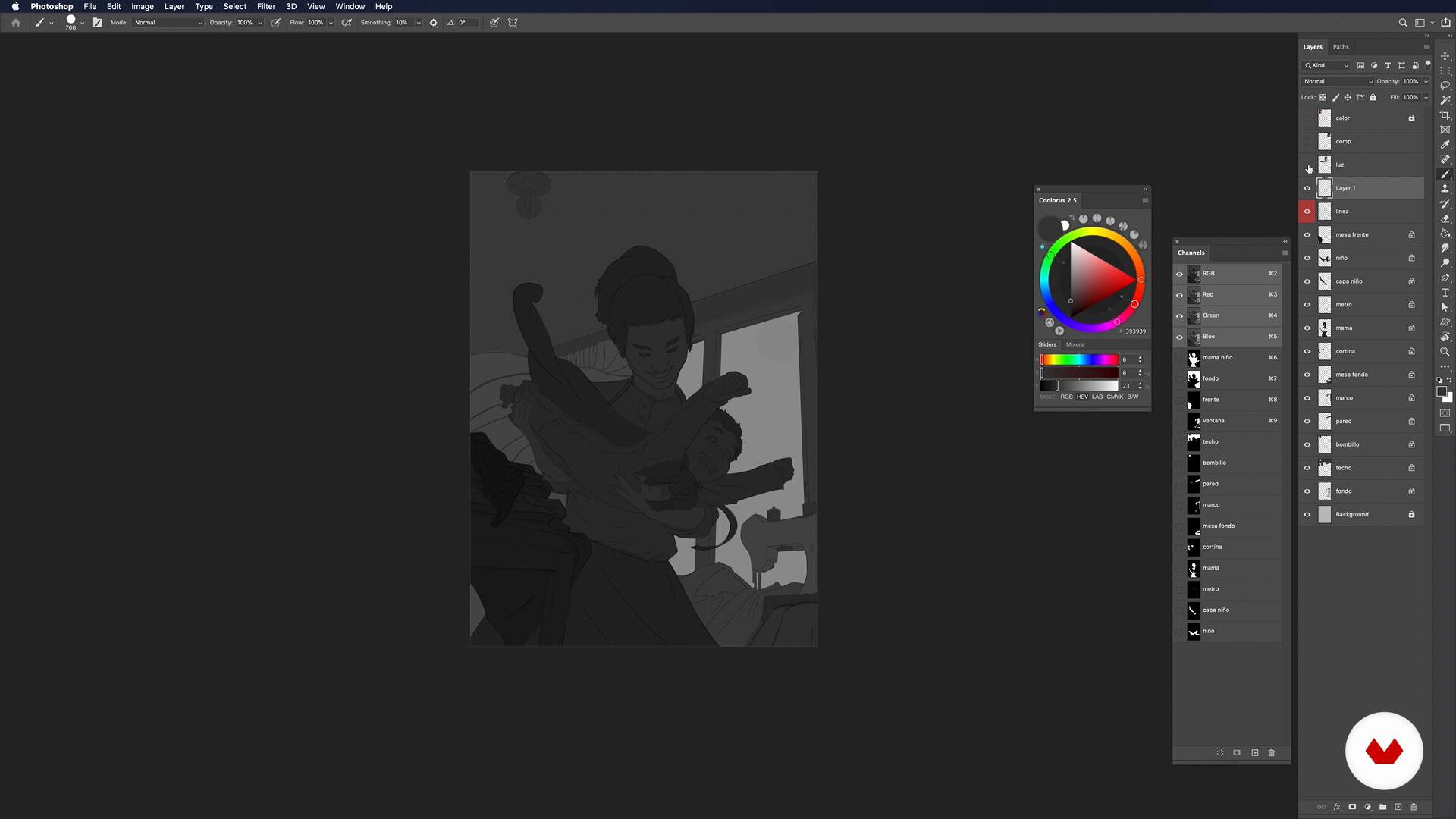Image resolution: width=1456 pixels, height=819 pixels.
Task: Click the Horizontal Type tool
Action: point(1445,293)
